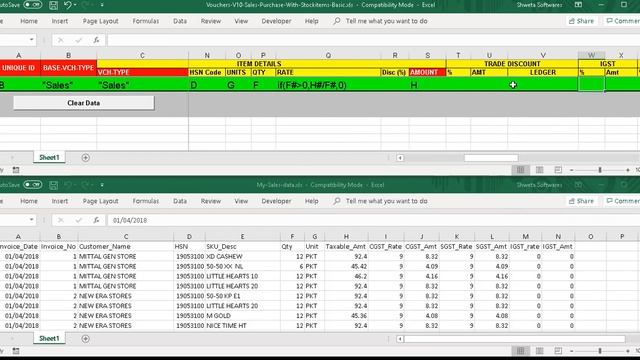Open Formulas tab in top Excel window
Viewport: 640px width, 360px height.
click(x=146, y=21)
